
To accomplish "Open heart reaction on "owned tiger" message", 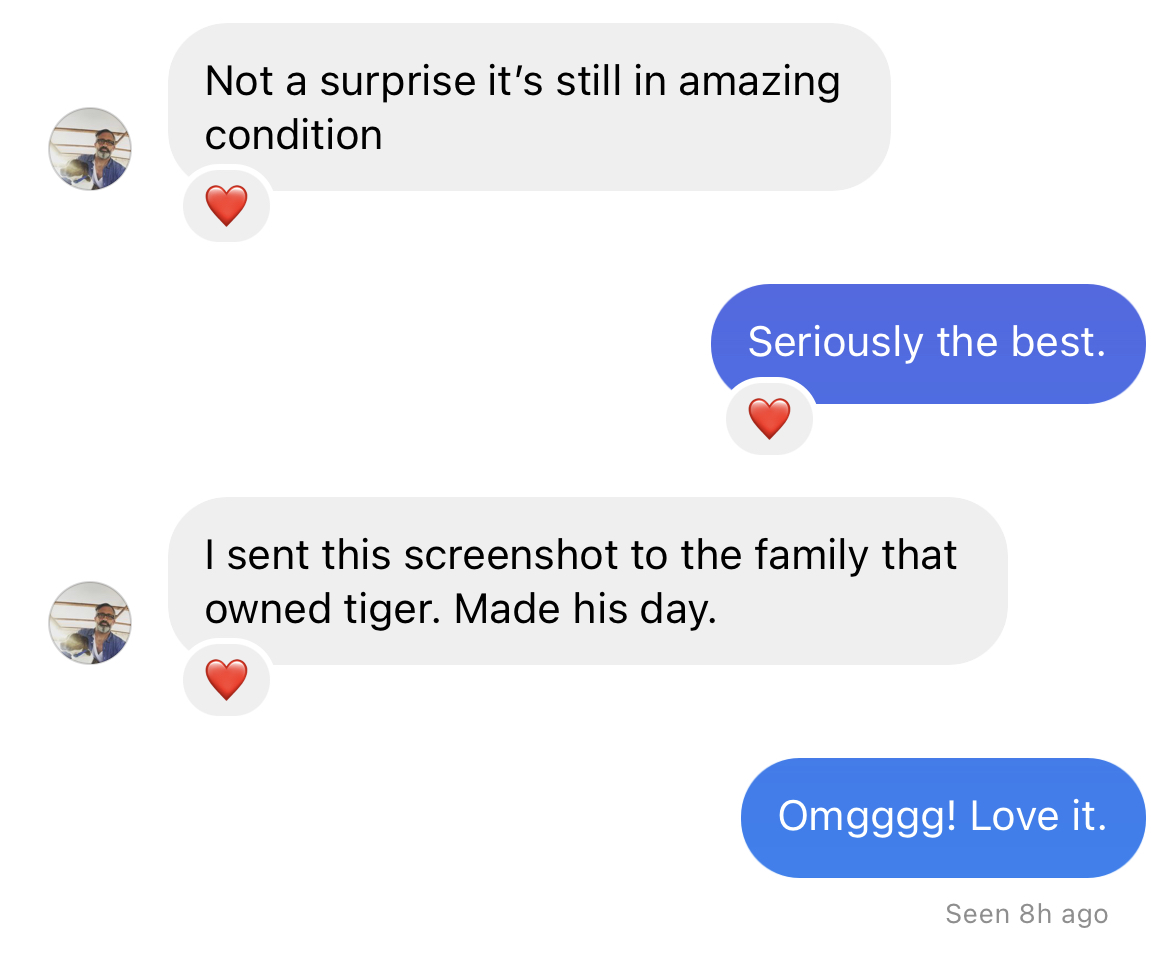I will tap(226, 680).
